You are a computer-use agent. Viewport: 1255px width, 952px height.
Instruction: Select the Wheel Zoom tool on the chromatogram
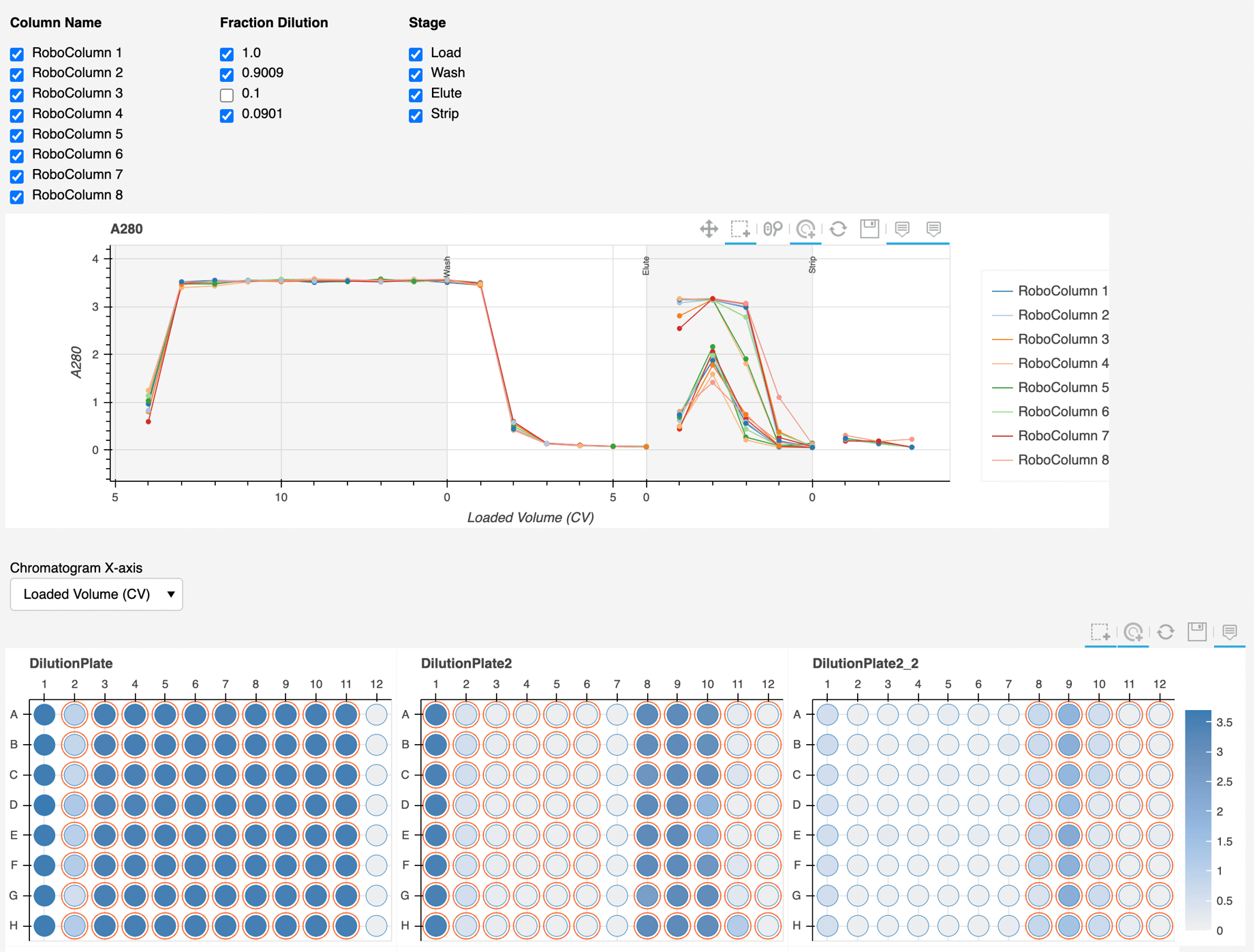point(806,229)
